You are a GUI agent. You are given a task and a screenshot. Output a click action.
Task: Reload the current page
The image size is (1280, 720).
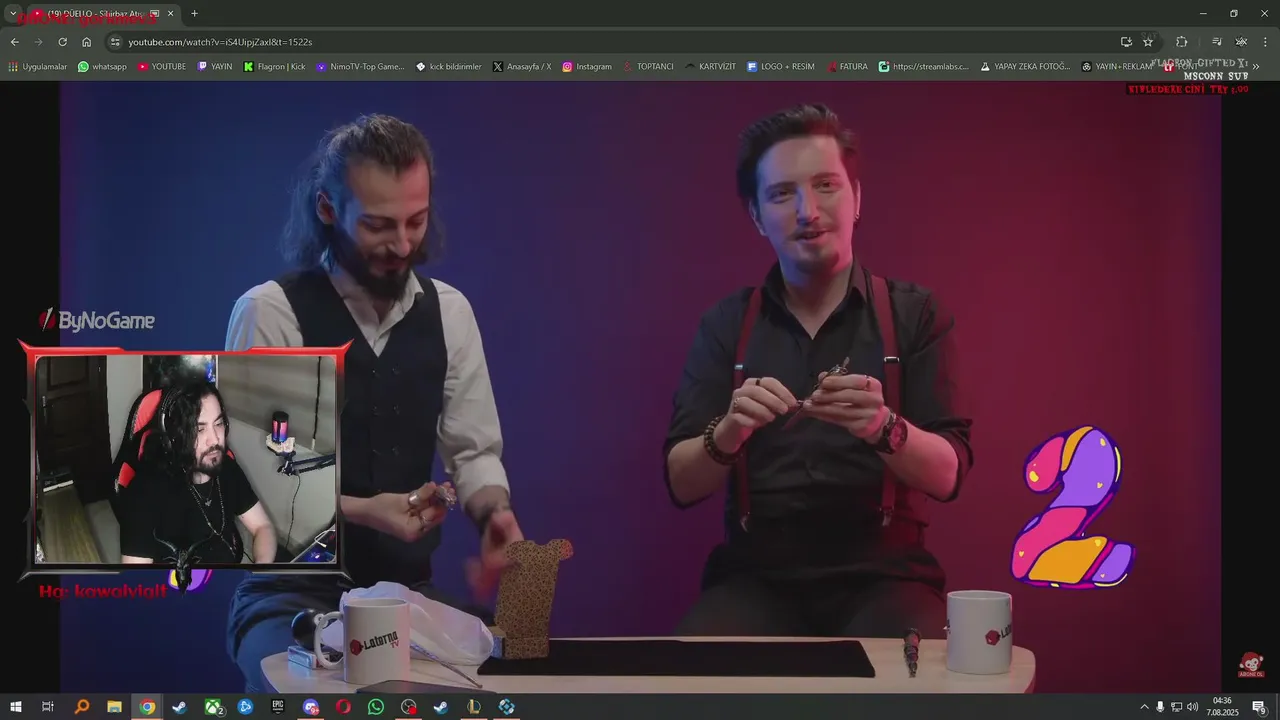[62, 42]
